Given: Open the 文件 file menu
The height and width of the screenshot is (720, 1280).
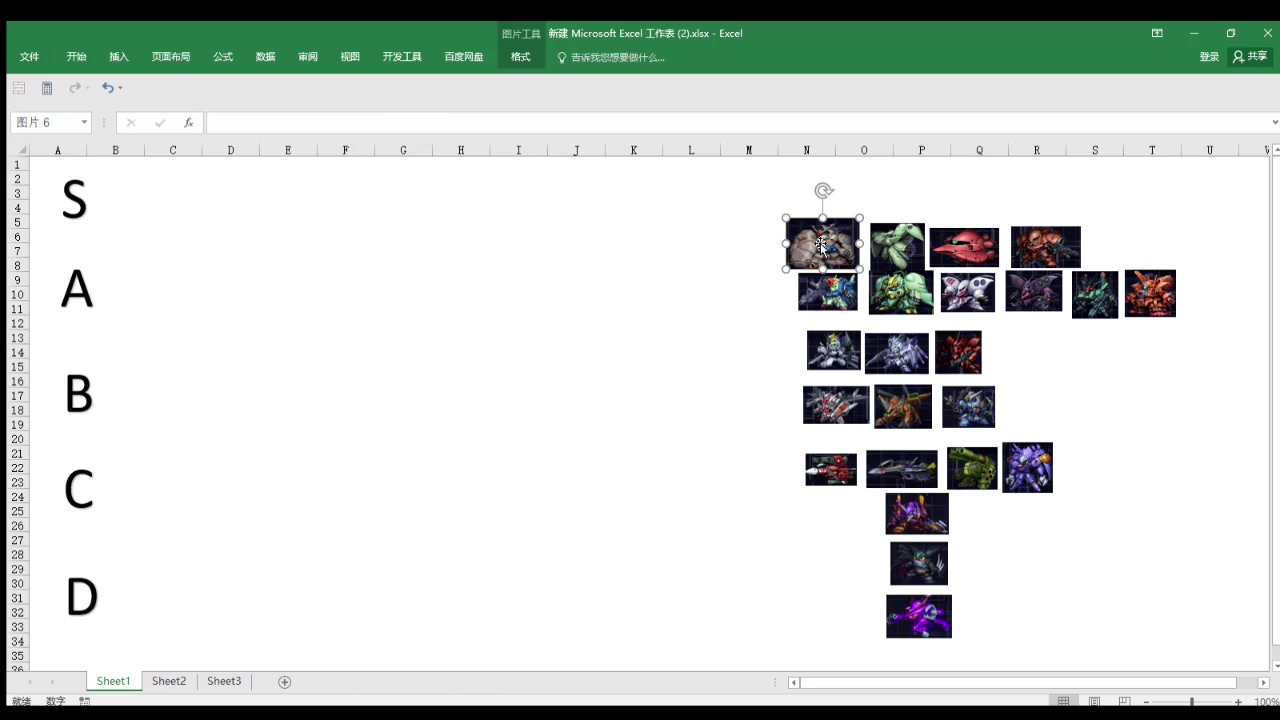Looking at the screenshot, I should (29, 57).
